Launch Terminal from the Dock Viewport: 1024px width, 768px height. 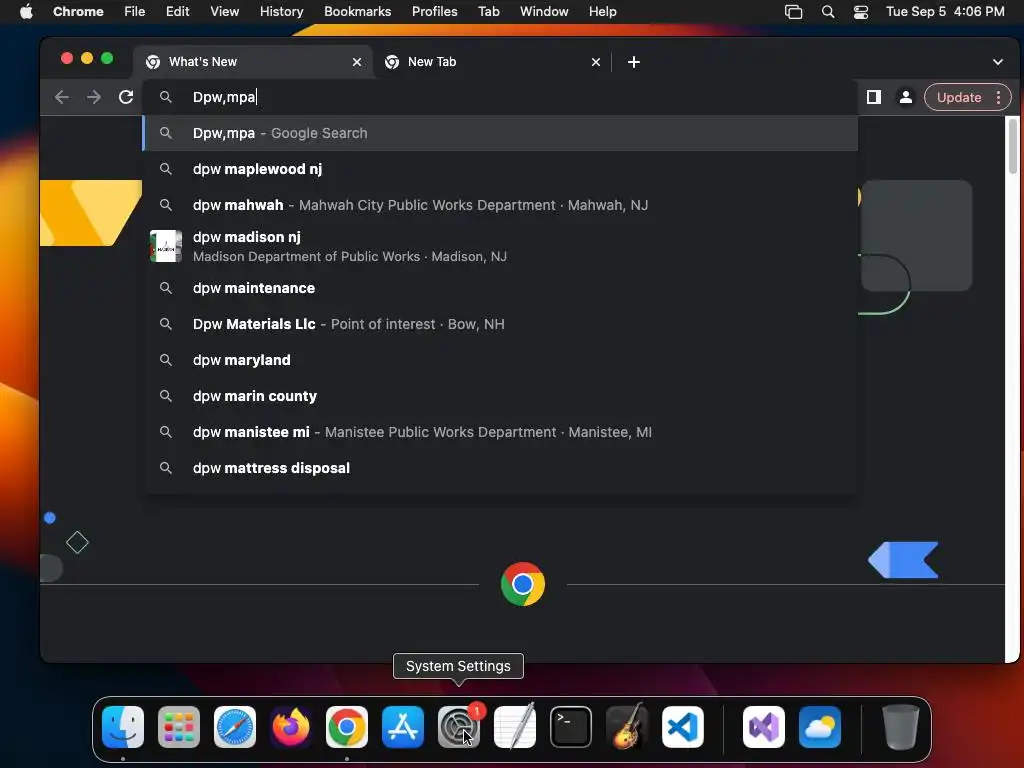571,727
